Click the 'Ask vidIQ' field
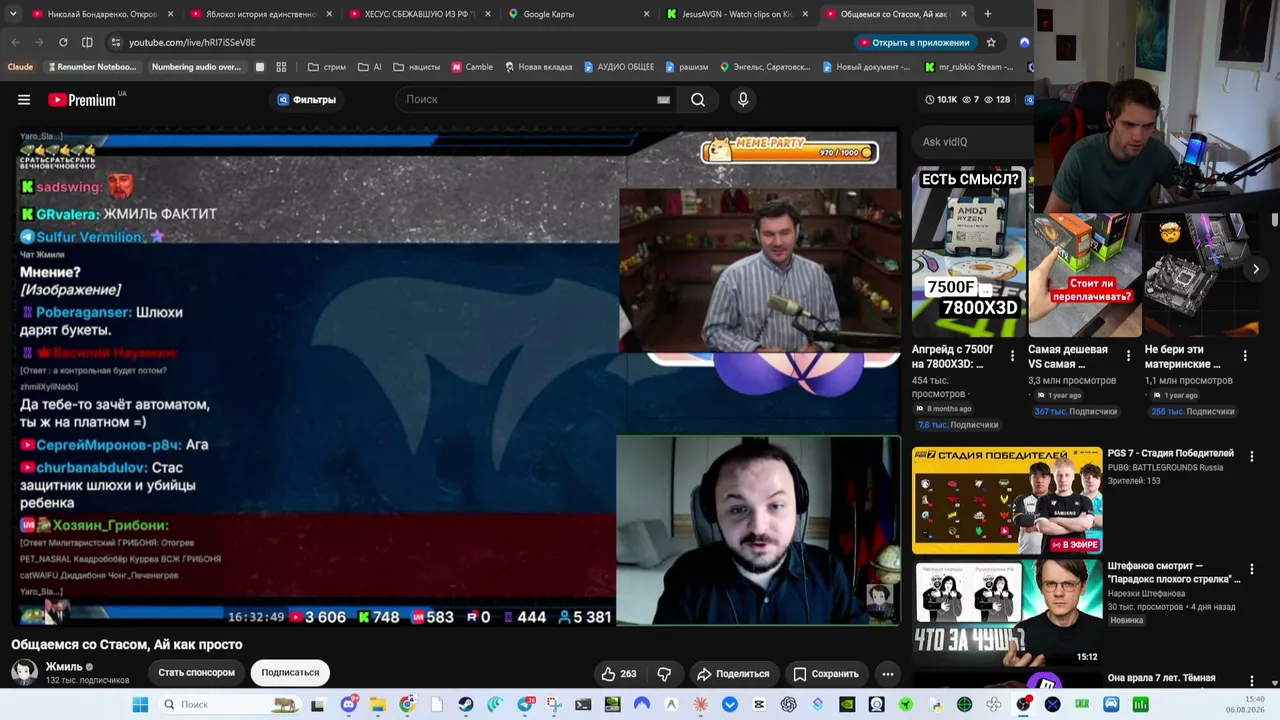 point(972,142)
